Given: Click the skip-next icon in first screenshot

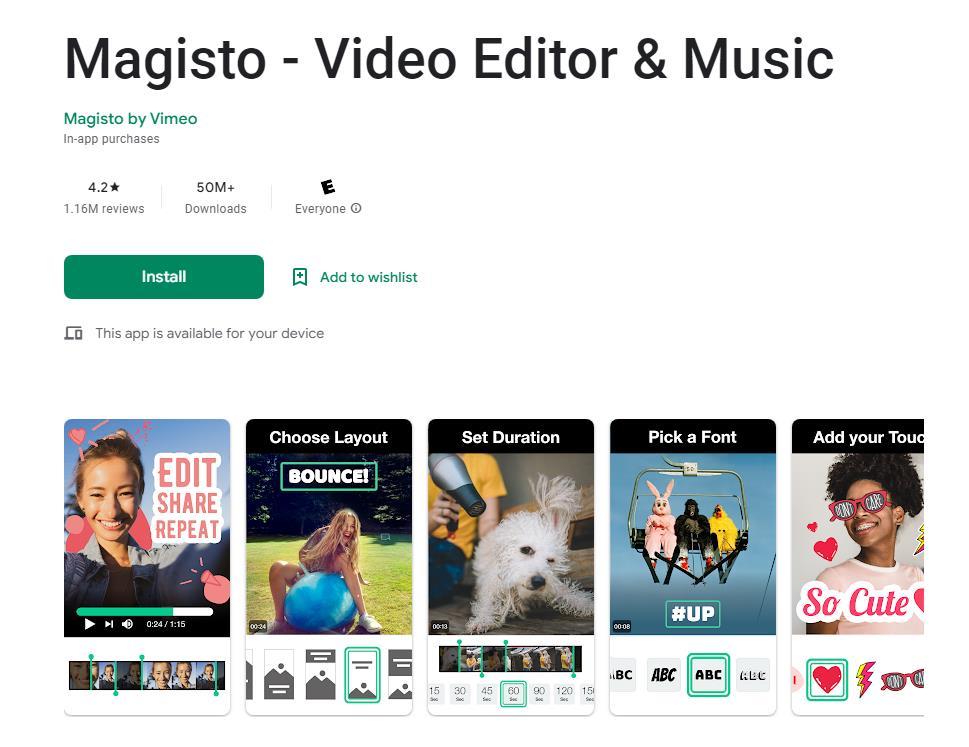Looking at the screenshot, I should pyautogui.click(x=109, y=624).
